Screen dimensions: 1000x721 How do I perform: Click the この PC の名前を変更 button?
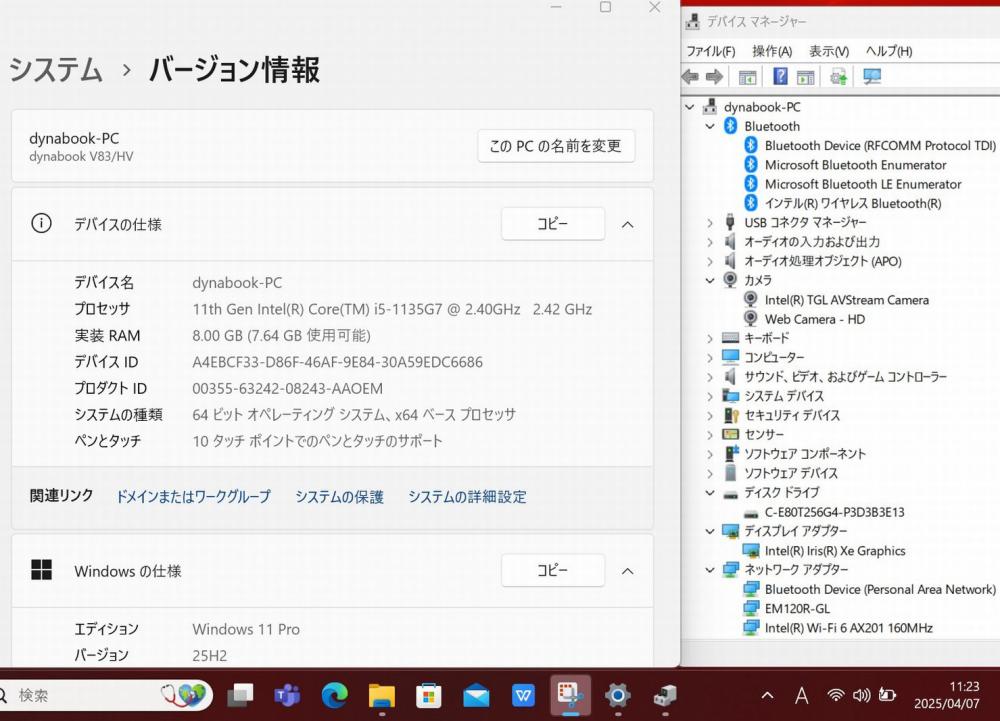point(555,146)
